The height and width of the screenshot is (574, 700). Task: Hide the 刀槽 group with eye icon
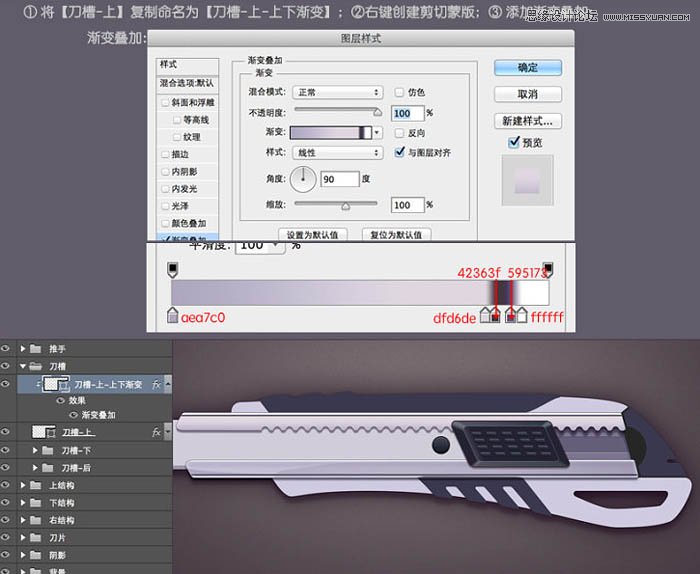6,366
